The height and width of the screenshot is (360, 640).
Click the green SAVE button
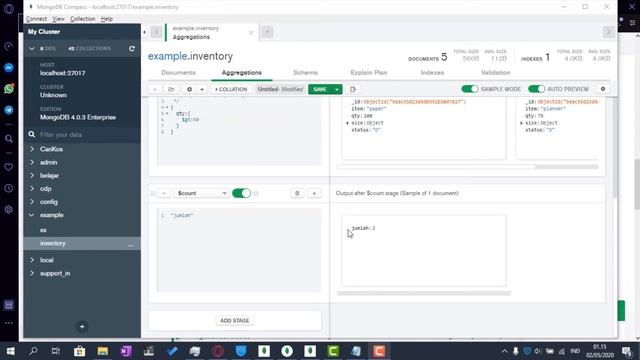(x=320, y=89)
